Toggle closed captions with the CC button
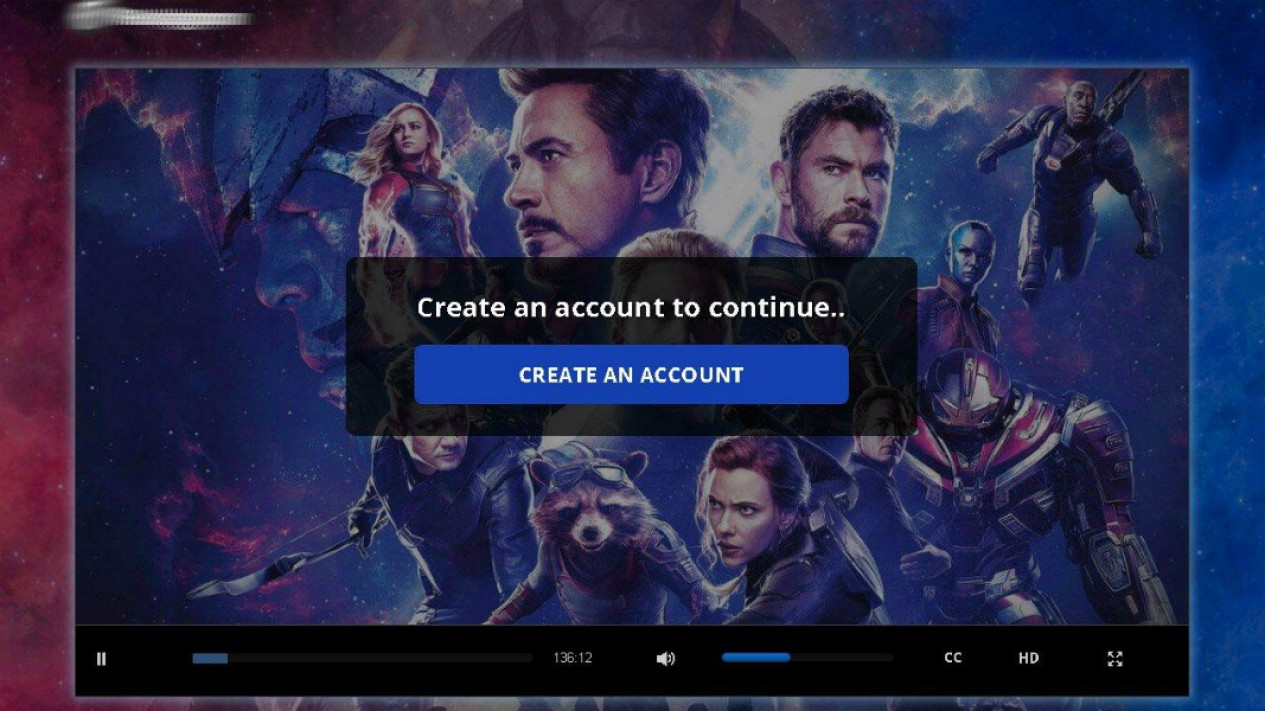Image resolution: width=1265 pixels, height=711 pixels. pyautogui.click(x=953, y=658)
